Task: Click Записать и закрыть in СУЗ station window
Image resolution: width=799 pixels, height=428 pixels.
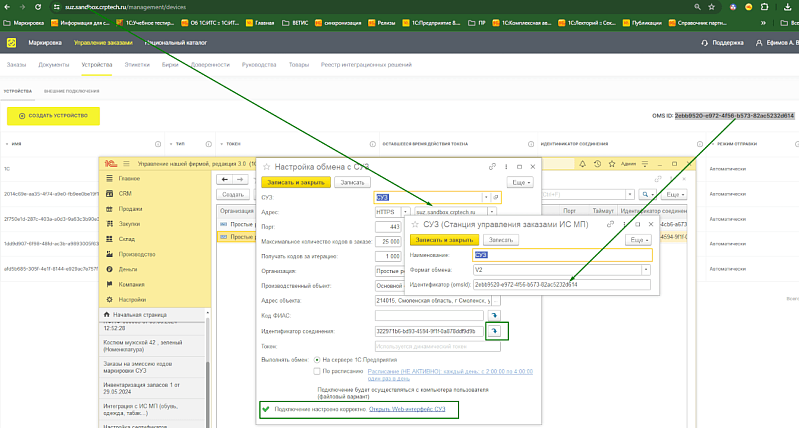Action: point(444,240)
